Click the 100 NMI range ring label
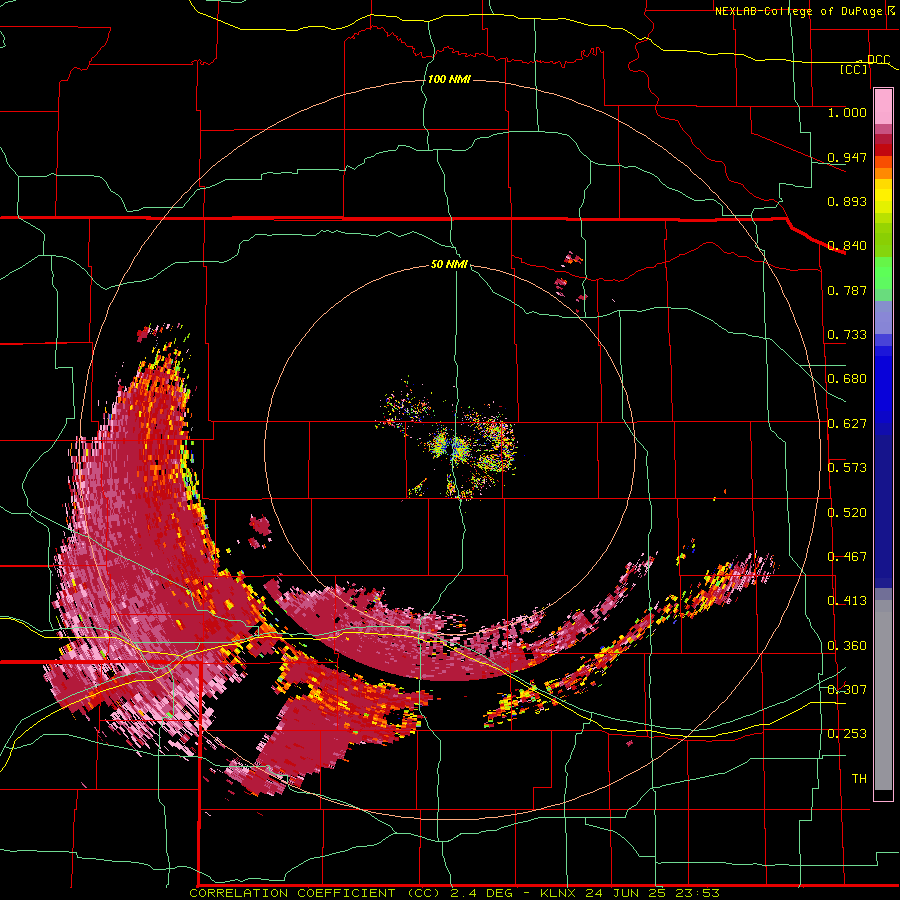Screen dimensions: 900x900 click(x=449, y=79)
